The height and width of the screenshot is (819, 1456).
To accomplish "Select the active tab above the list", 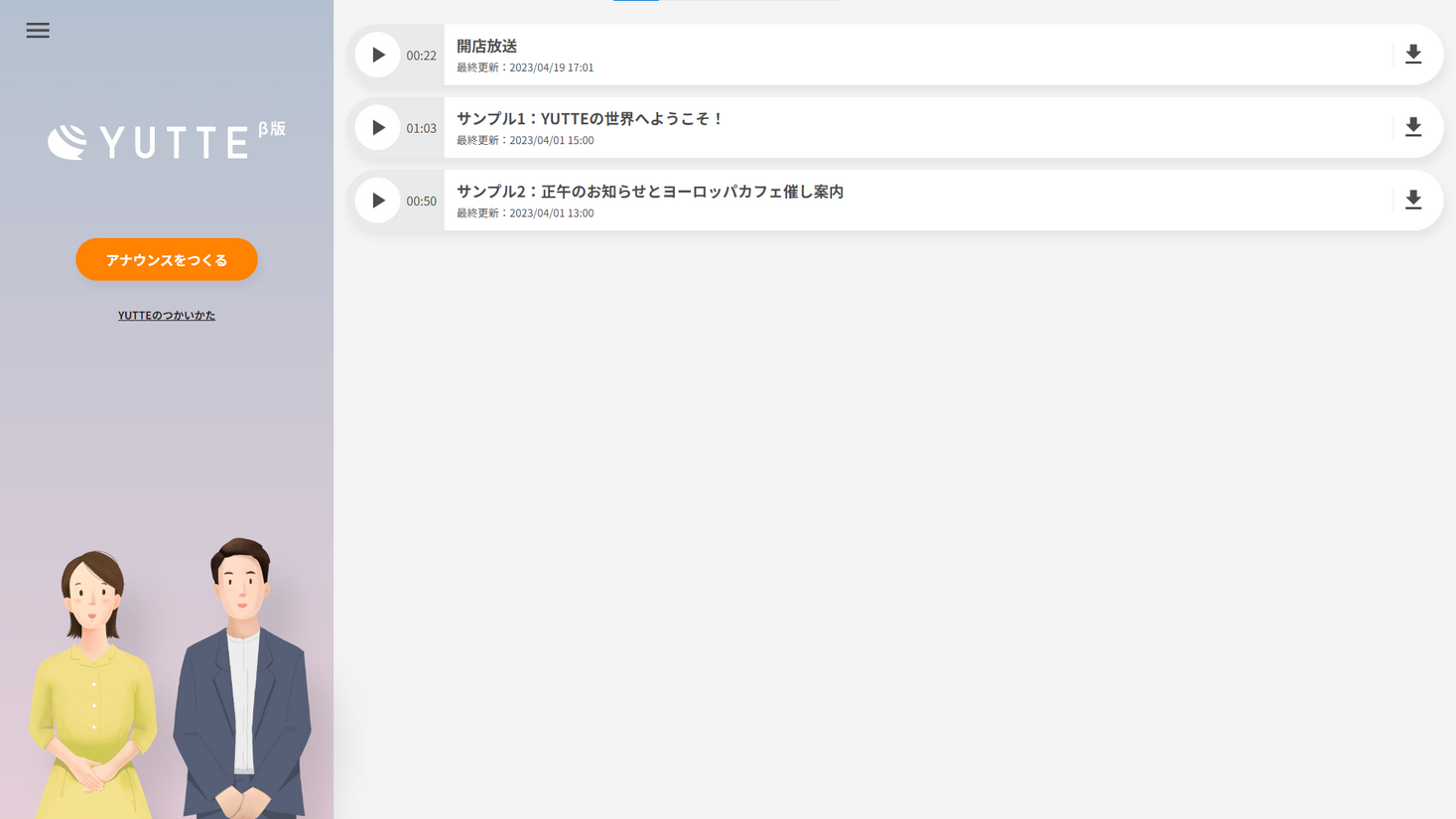I will [x=635, y=3].
